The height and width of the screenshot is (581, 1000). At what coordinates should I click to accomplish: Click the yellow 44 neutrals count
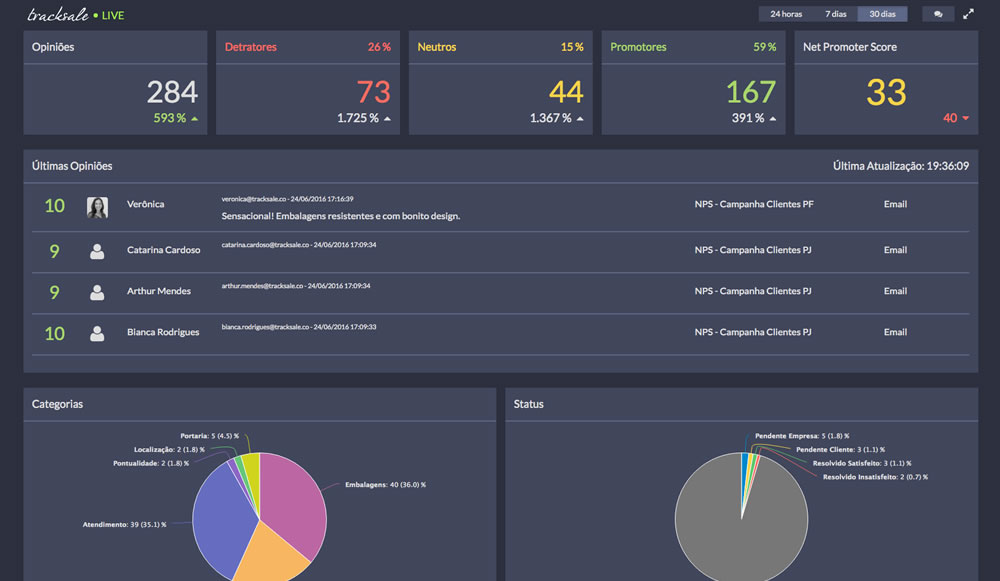pos(566,92)
